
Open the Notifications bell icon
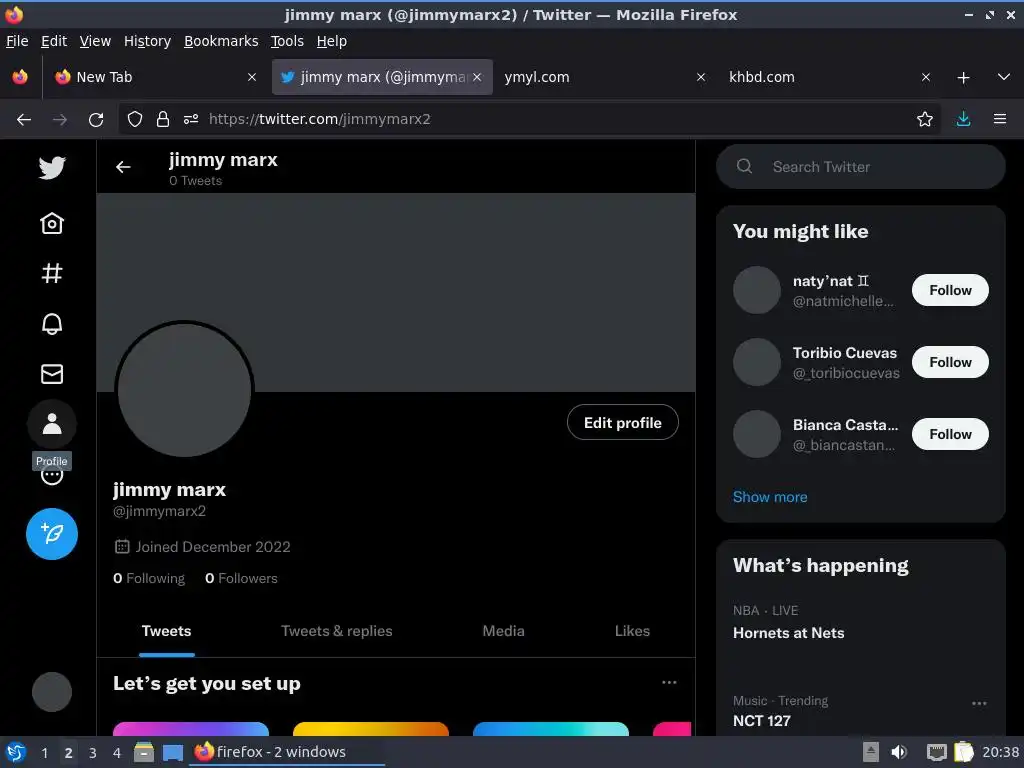(52, 323)
